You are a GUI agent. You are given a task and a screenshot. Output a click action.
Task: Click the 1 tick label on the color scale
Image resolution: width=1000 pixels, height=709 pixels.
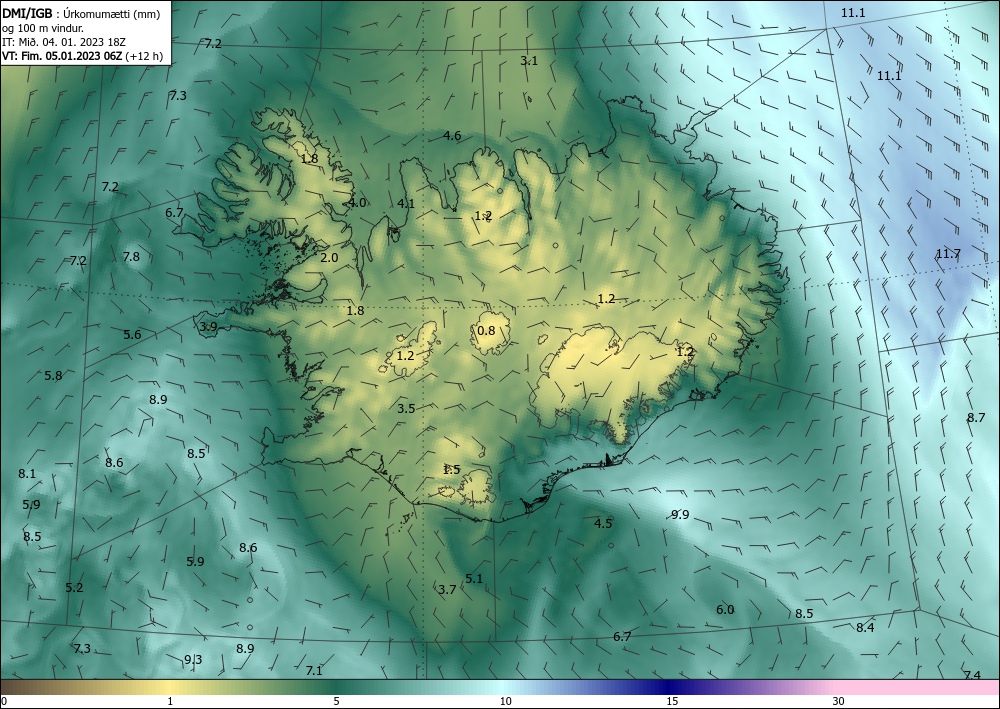170,701
